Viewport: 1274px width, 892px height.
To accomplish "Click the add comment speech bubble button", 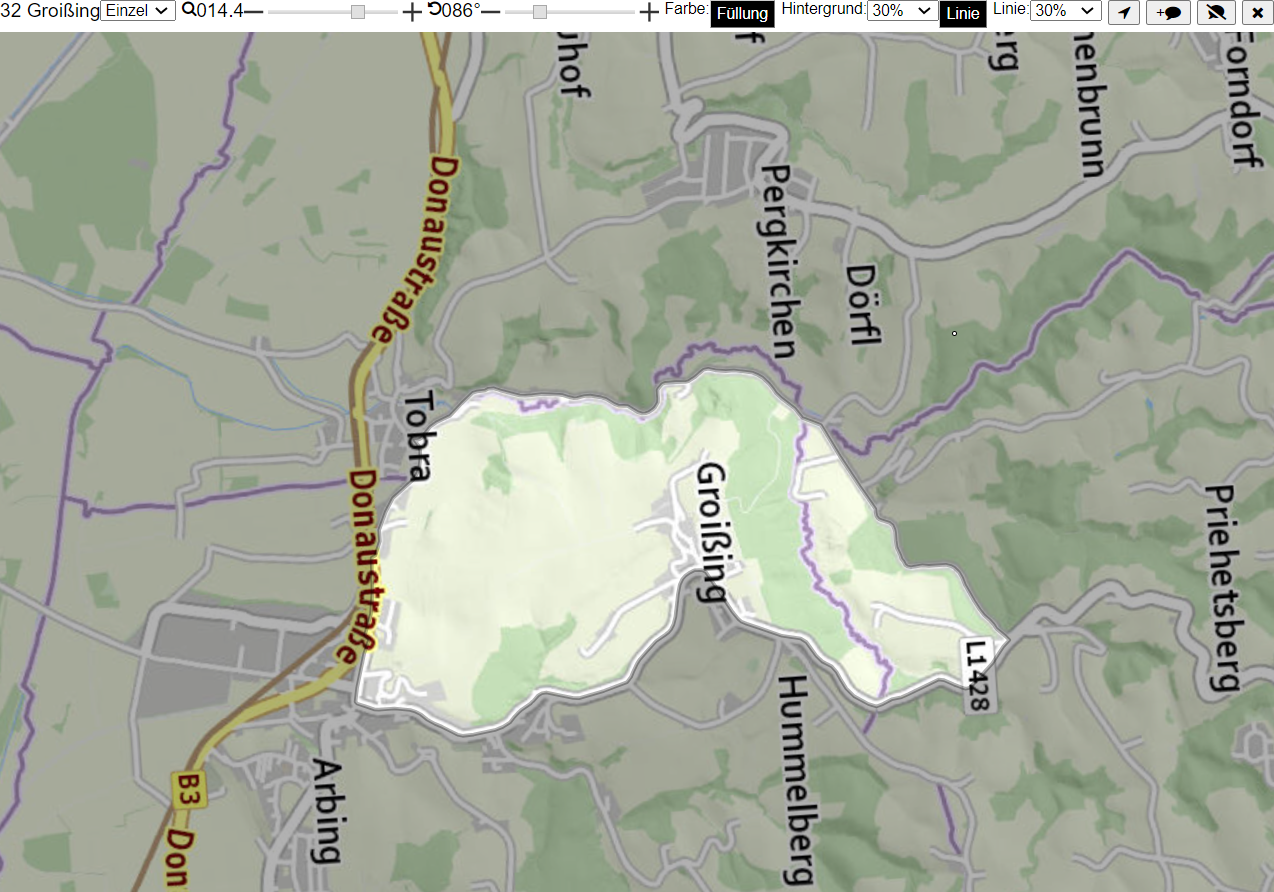I will [x=1168, y=12].
